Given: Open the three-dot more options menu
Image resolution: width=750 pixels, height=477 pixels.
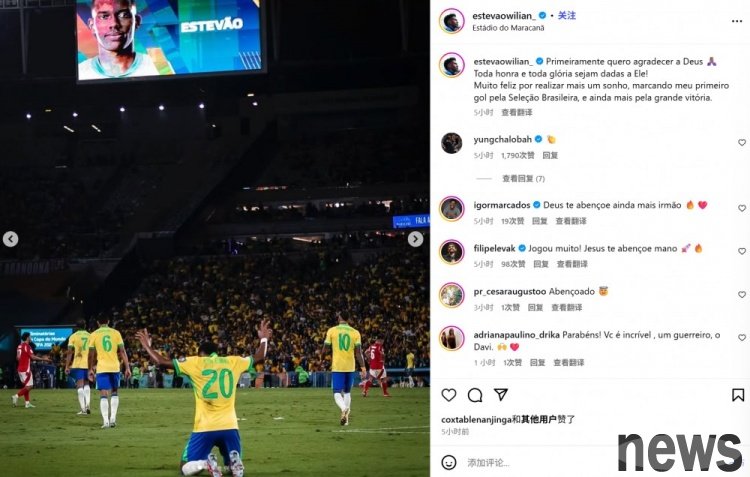Looking at the screenshot, I should coord(737,21).
